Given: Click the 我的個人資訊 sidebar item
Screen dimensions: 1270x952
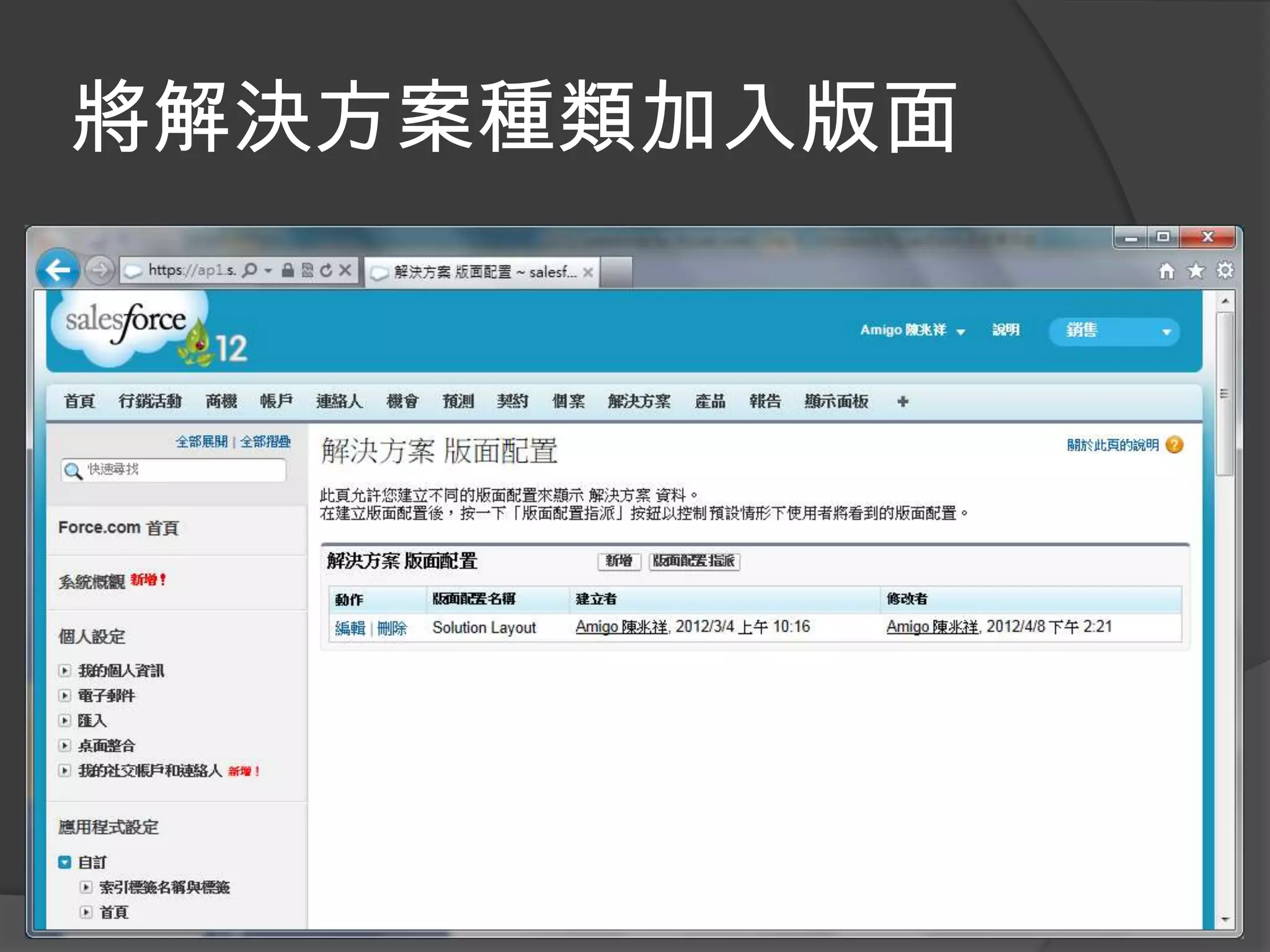Looking at the screenshot, I should [x=121, y=671].
